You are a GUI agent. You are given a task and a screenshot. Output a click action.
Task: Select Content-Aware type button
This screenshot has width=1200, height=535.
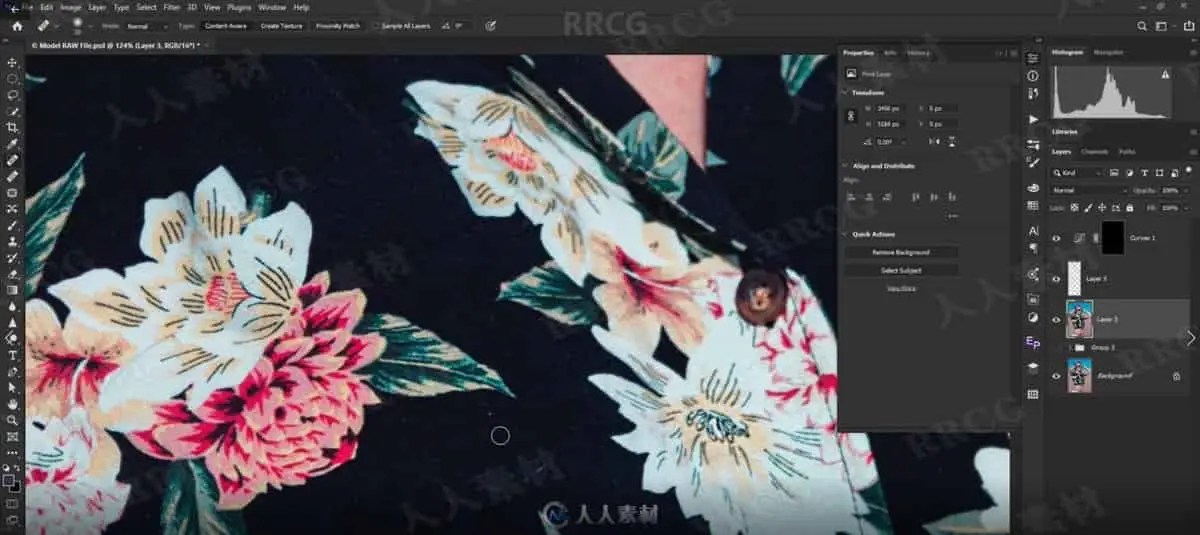226,25
